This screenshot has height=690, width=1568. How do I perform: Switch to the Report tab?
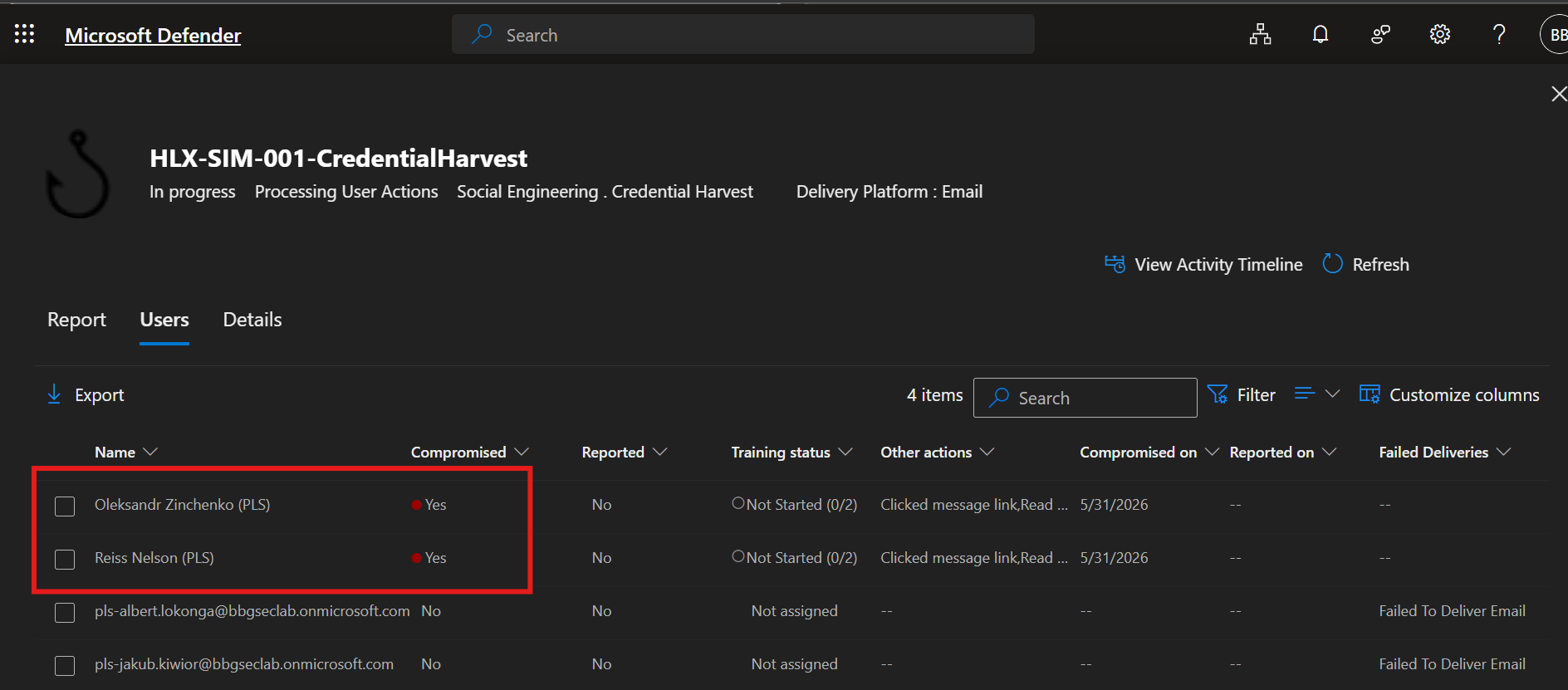[x=76, y=320]
